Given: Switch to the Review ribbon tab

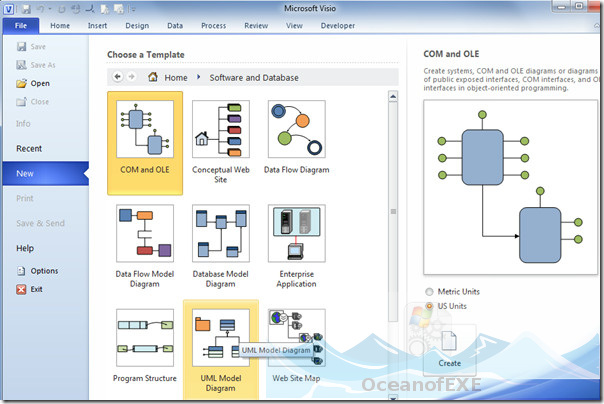Looking at the screenshot, I should tap(256, 26).
